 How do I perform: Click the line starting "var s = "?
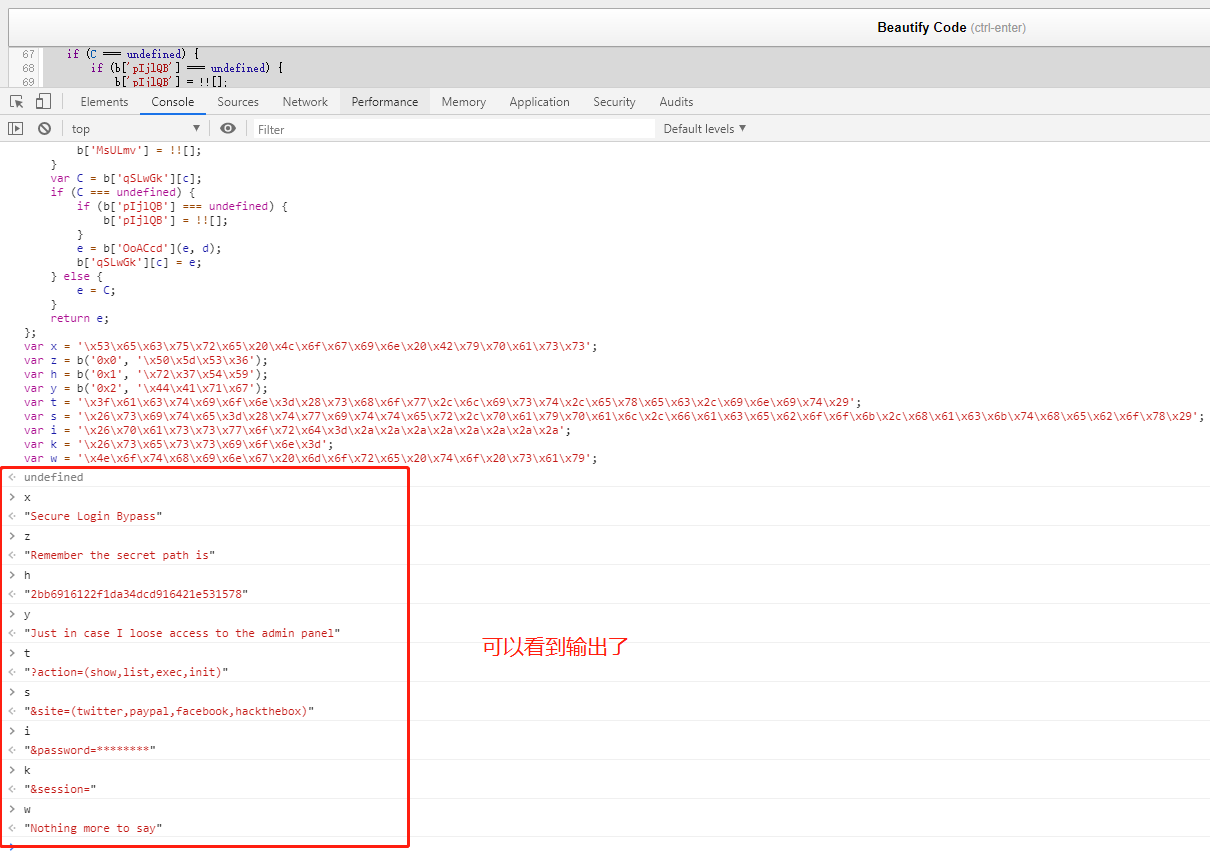coord(614,416)
